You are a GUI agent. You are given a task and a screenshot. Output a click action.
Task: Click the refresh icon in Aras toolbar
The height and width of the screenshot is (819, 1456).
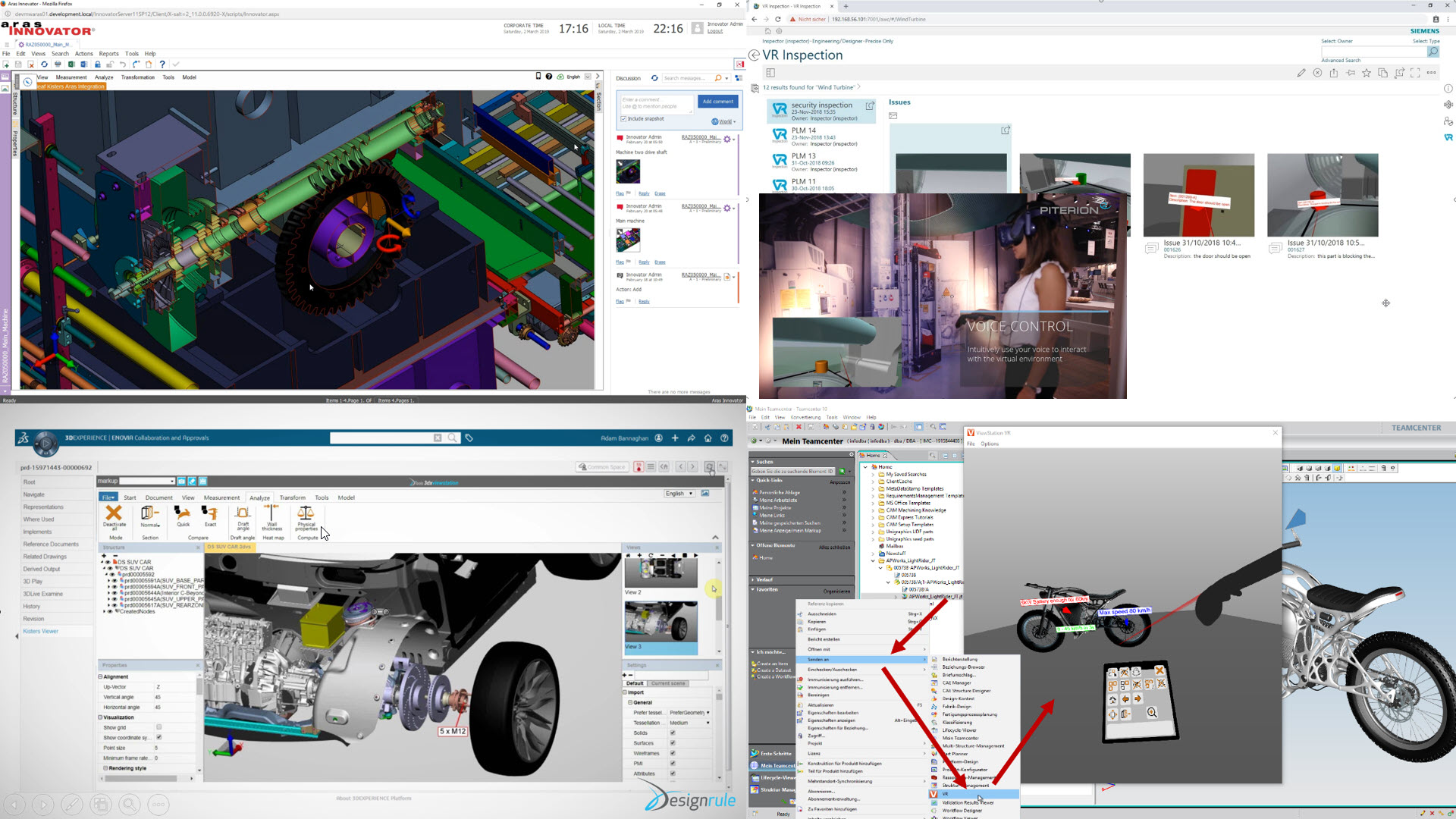45,64
